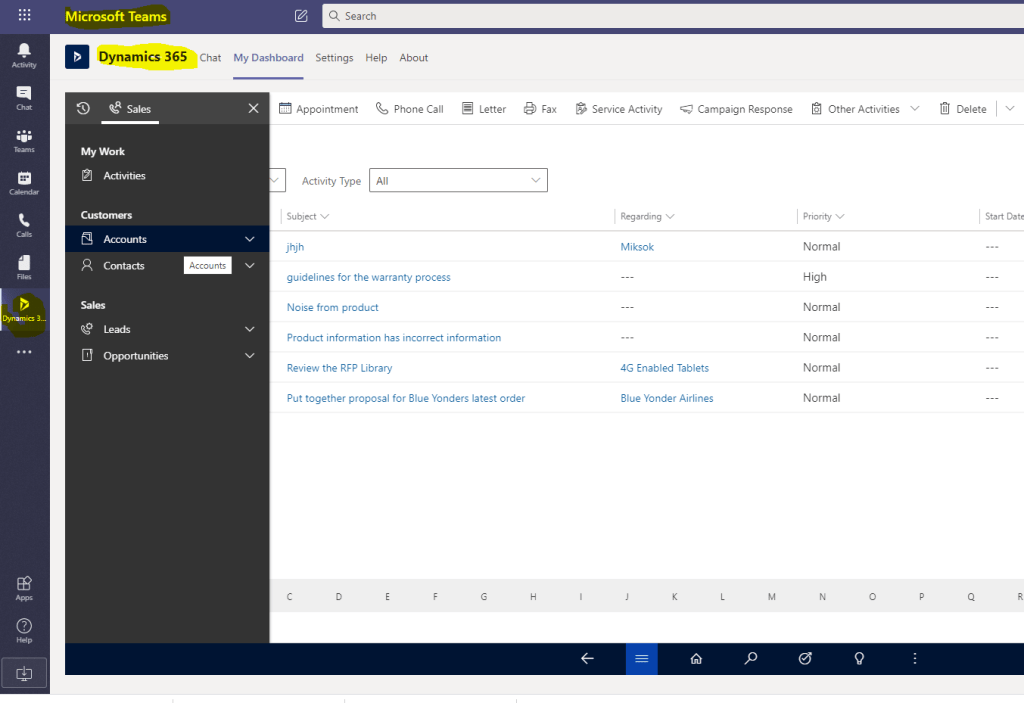Click the Delete button in toolbar

962,109
